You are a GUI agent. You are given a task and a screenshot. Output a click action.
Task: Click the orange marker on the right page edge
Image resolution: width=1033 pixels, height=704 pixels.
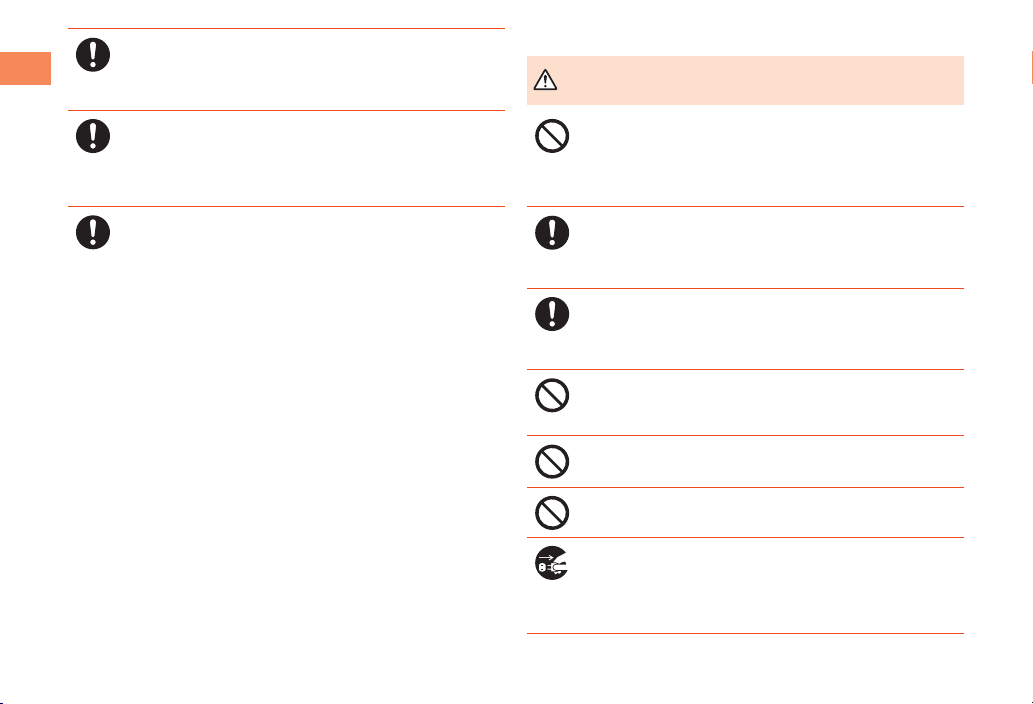point(1032,68)
